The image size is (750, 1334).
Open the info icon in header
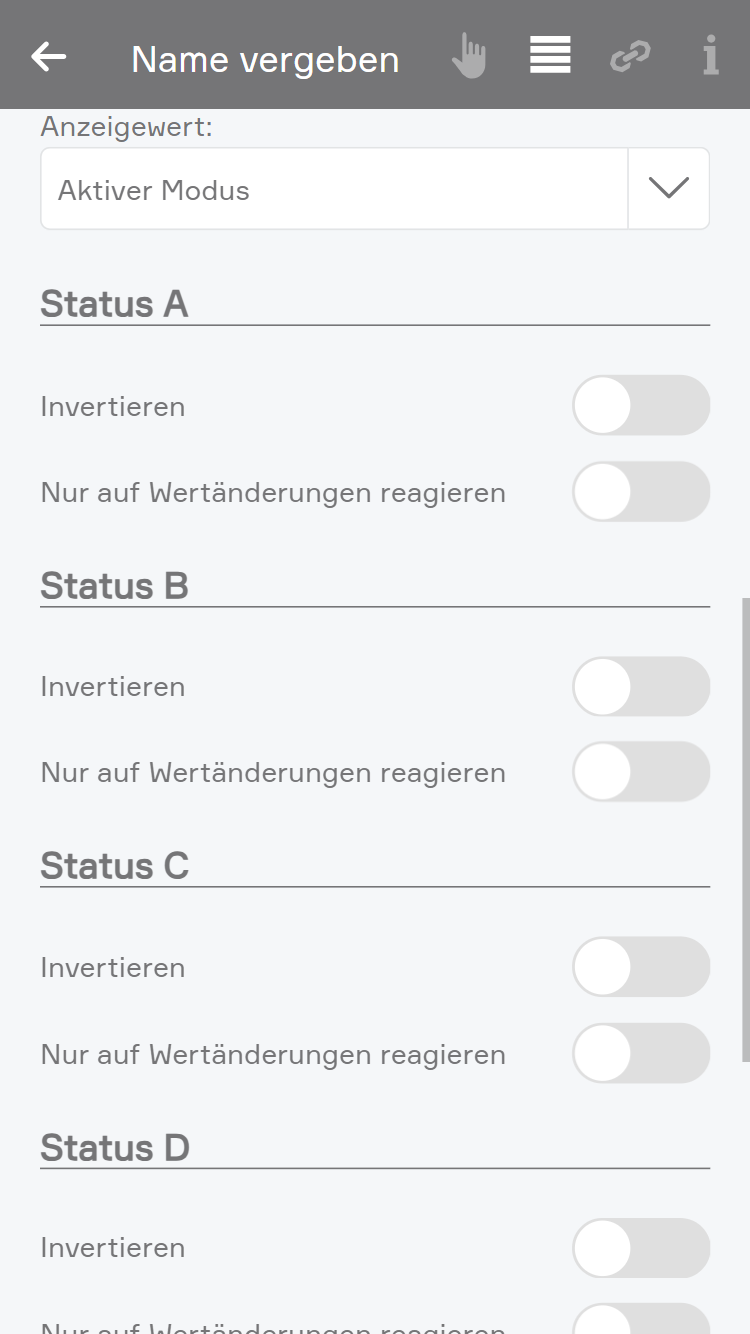710,56
